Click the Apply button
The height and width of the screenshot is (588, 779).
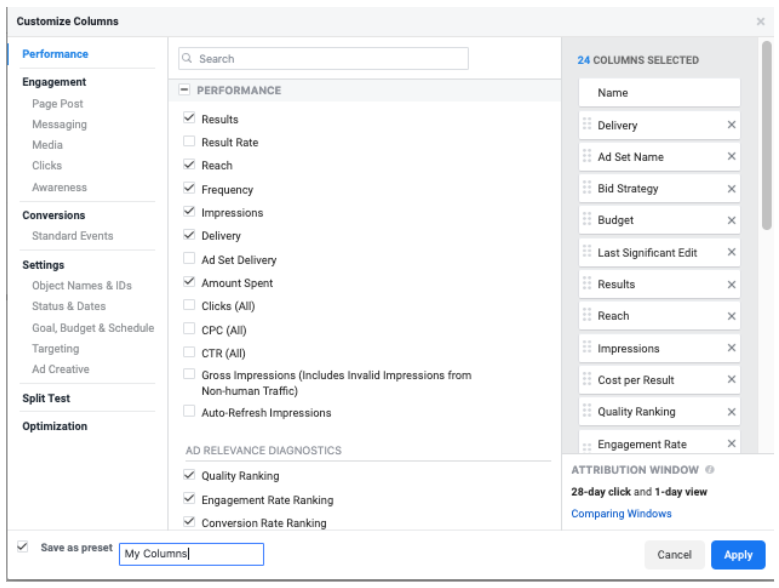point(737,555)
